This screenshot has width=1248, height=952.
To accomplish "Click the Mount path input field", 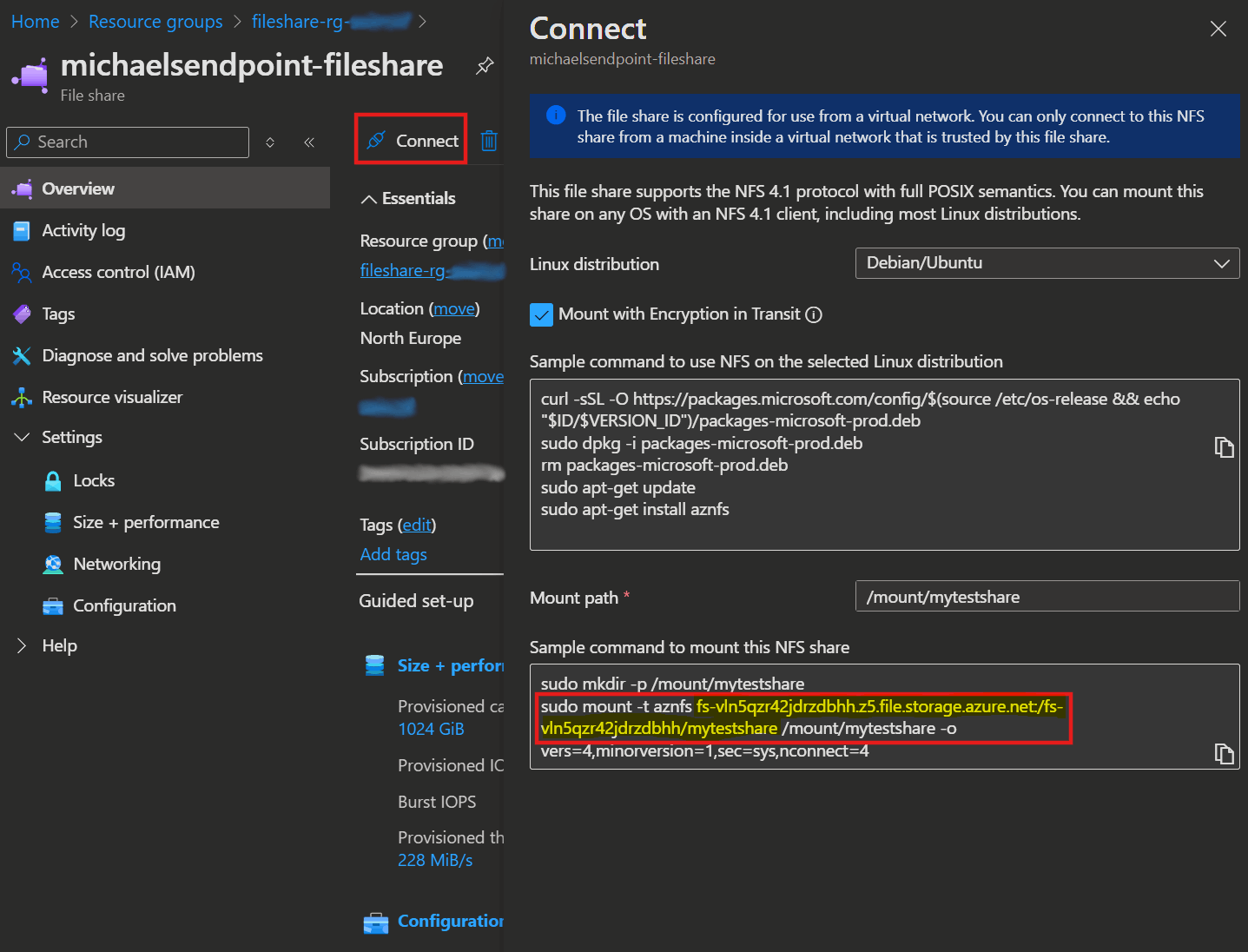I will coord(1047,597).
